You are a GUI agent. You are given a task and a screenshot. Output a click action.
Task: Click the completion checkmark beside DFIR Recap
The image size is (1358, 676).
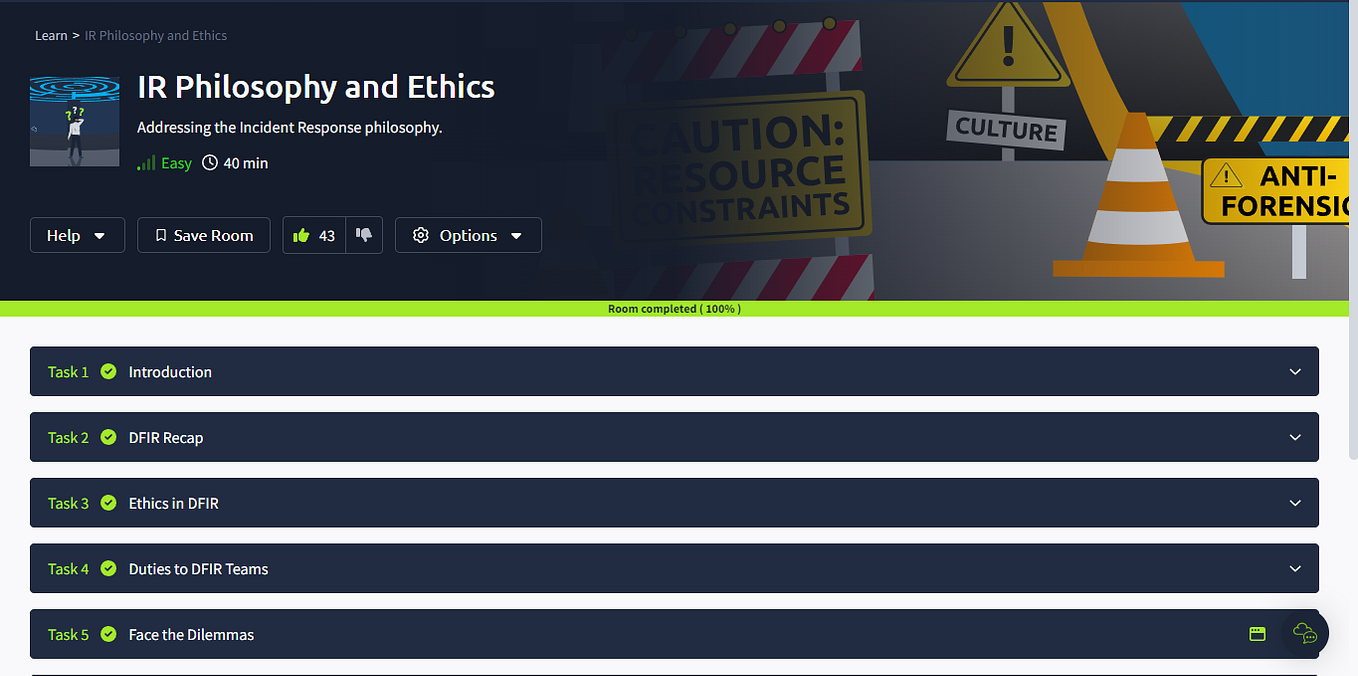(108, 437)
